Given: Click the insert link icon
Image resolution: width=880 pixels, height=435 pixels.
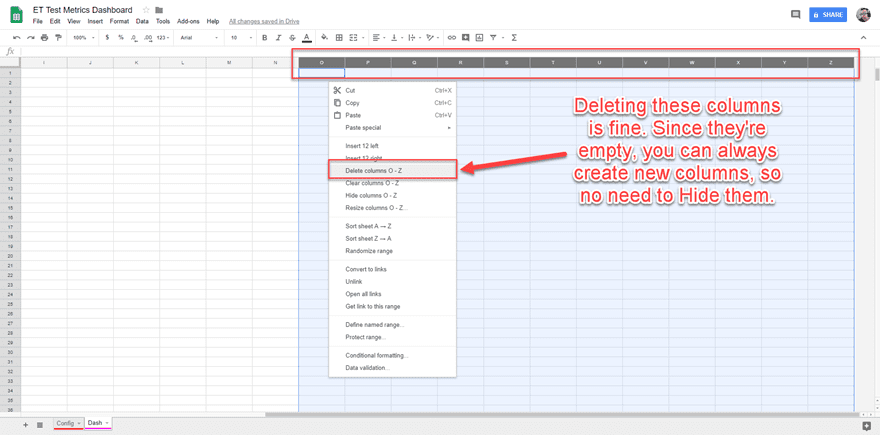Looking at the screenshot, I should pyautogui.click(x=452, y=38).
